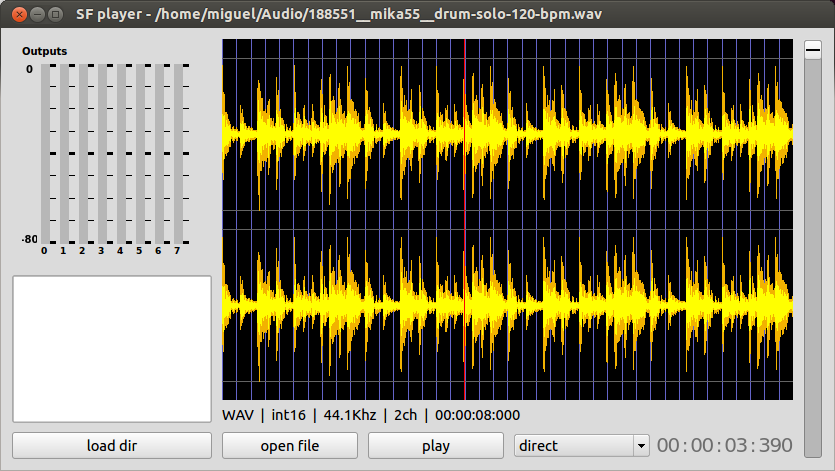Click output meter bar 0
Screen dimensions: 835x471
(45, 154)
